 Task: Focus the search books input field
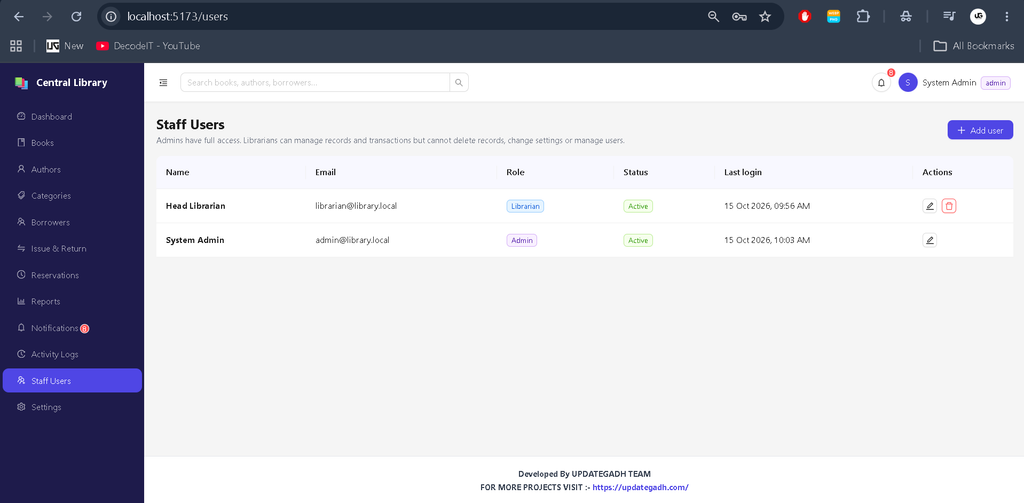click(x=315, y=82)
